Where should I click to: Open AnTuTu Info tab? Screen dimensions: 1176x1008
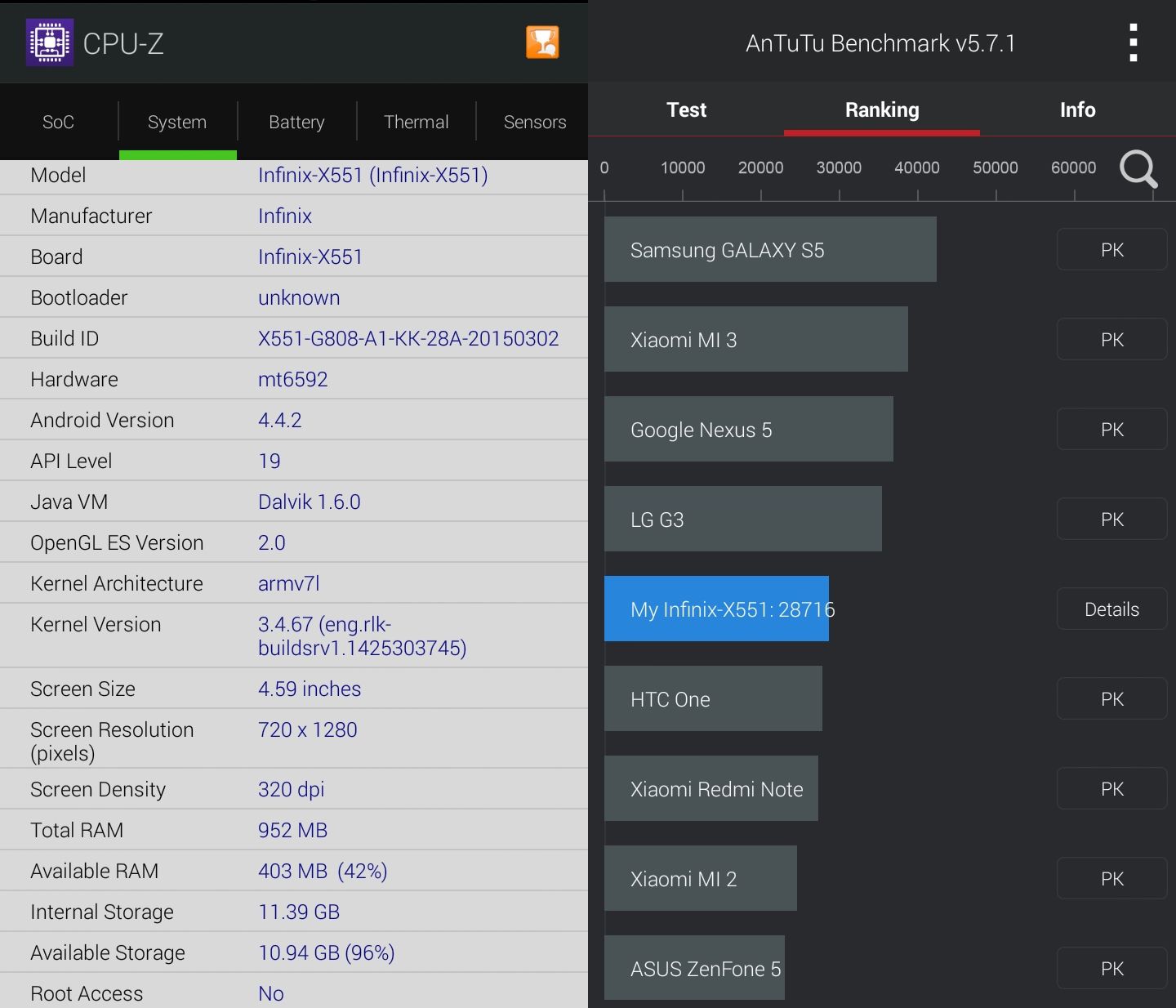1078,109
